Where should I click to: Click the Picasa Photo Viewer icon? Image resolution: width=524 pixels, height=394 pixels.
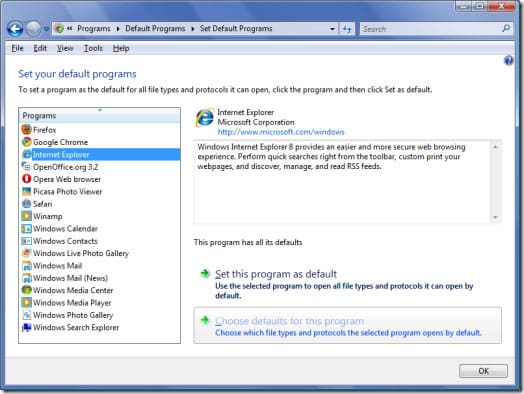pyautogui.click(x=26, y=191)
